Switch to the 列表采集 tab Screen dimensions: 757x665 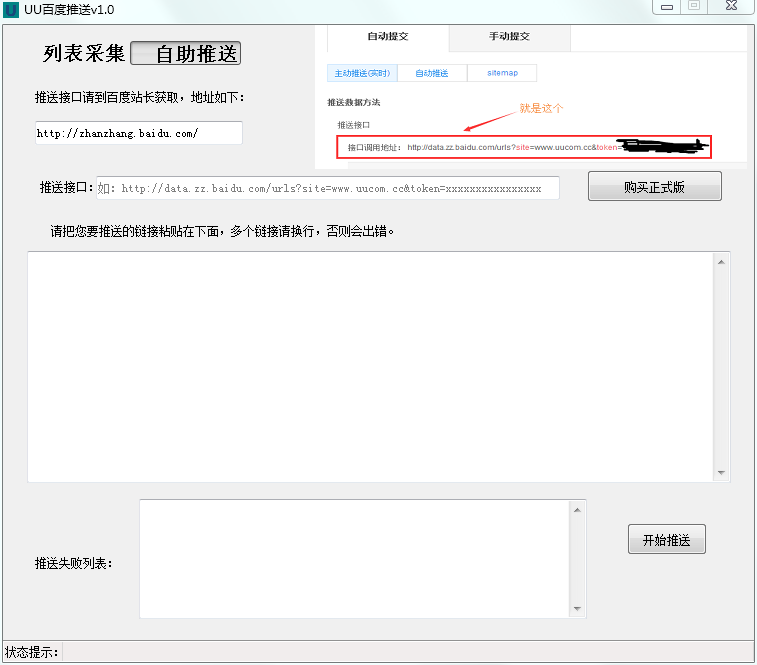[x=84, y=53]
